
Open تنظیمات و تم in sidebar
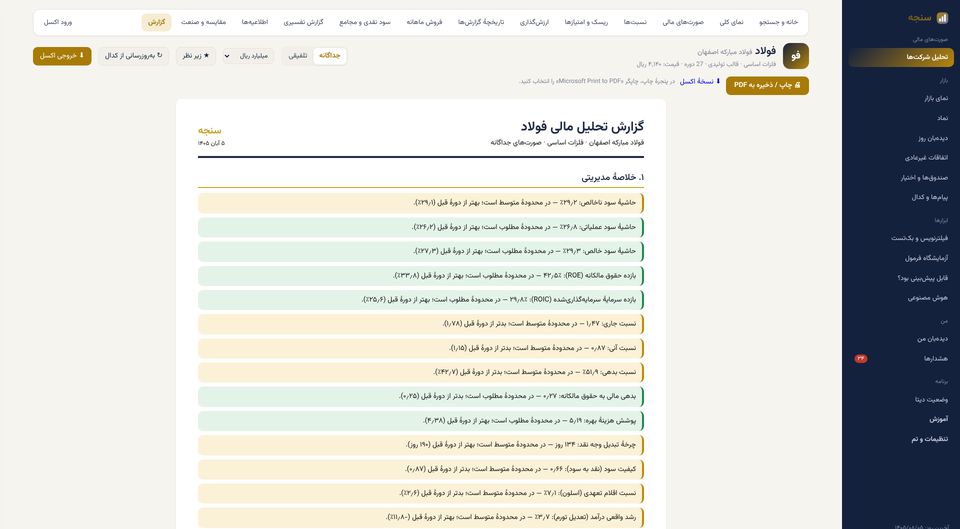(x=901, y=439)
